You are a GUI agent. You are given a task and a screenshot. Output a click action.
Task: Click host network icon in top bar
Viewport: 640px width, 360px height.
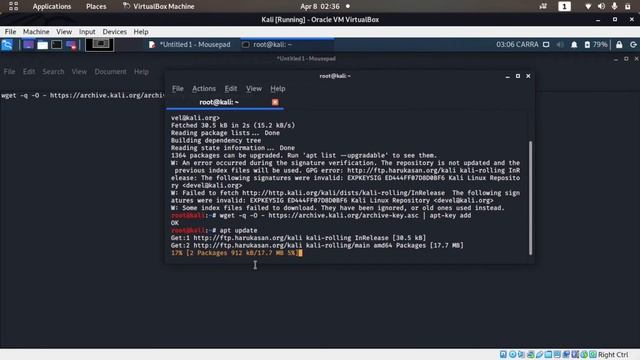(x=588, y=6)
